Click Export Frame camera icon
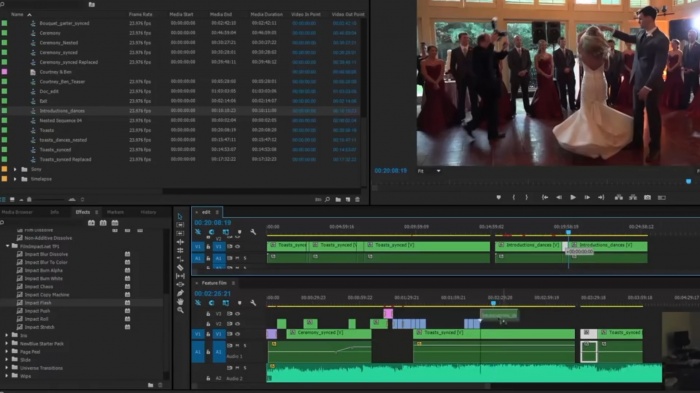 [647, 197]
